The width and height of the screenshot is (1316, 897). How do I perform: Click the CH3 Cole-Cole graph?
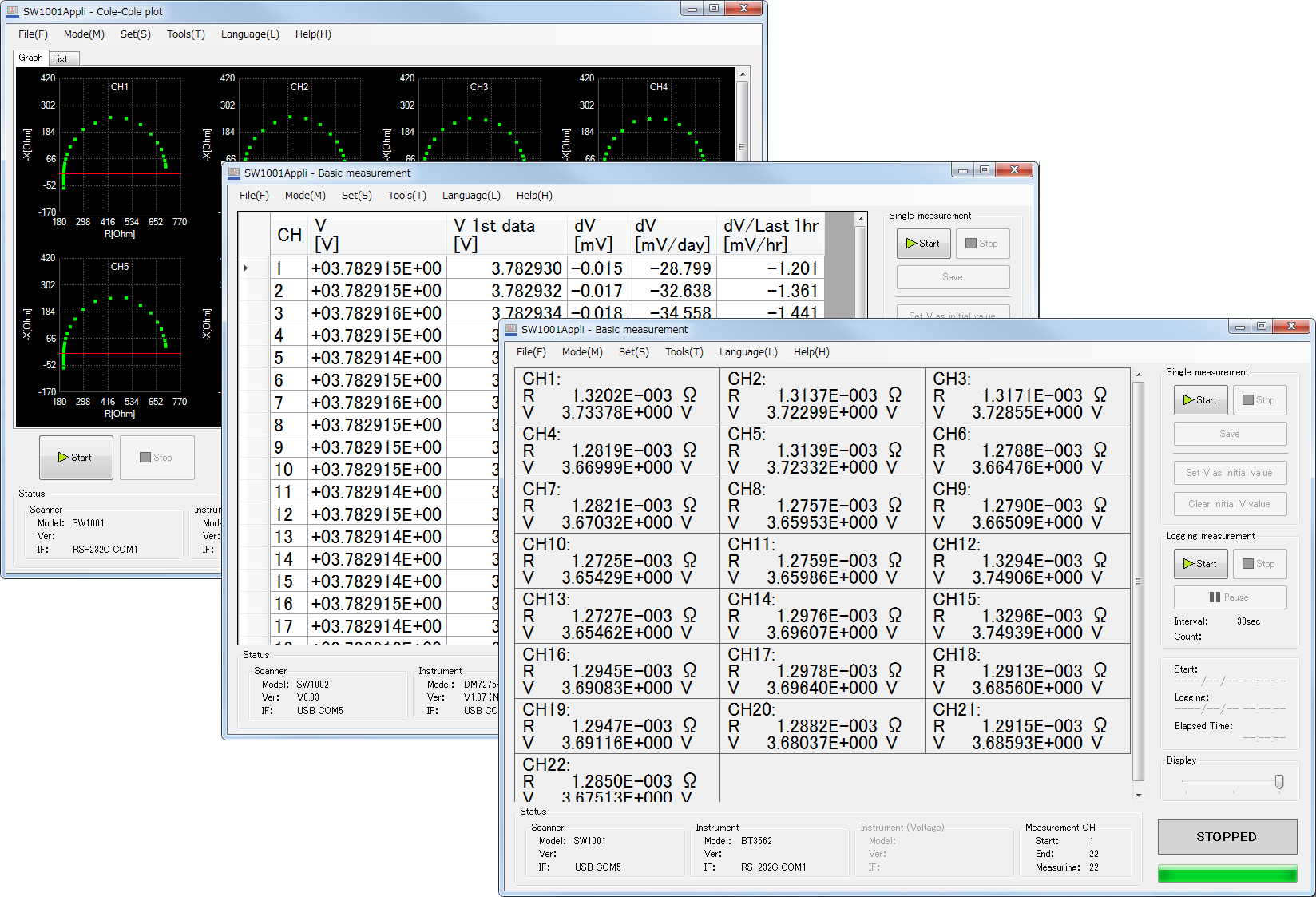[x=479, y=120]
